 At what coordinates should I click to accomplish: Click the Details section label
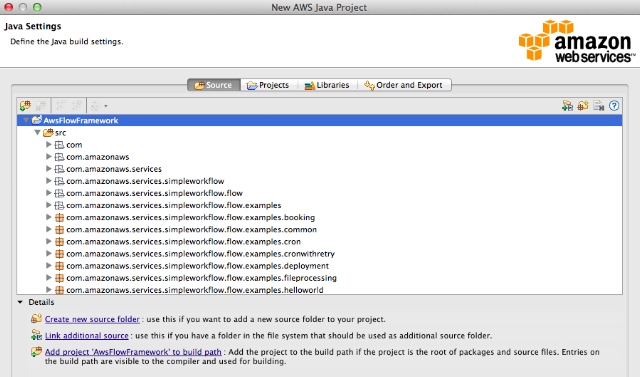pos(41,302)
